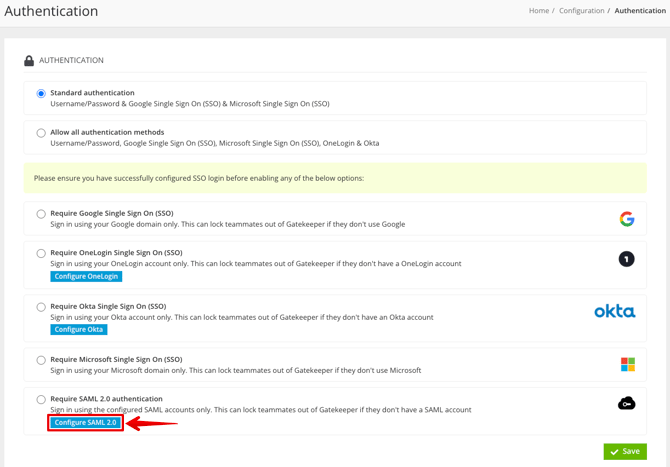
Task: Choose Require SAML 2.0 authentication radio
Action: tap(41, 399)
